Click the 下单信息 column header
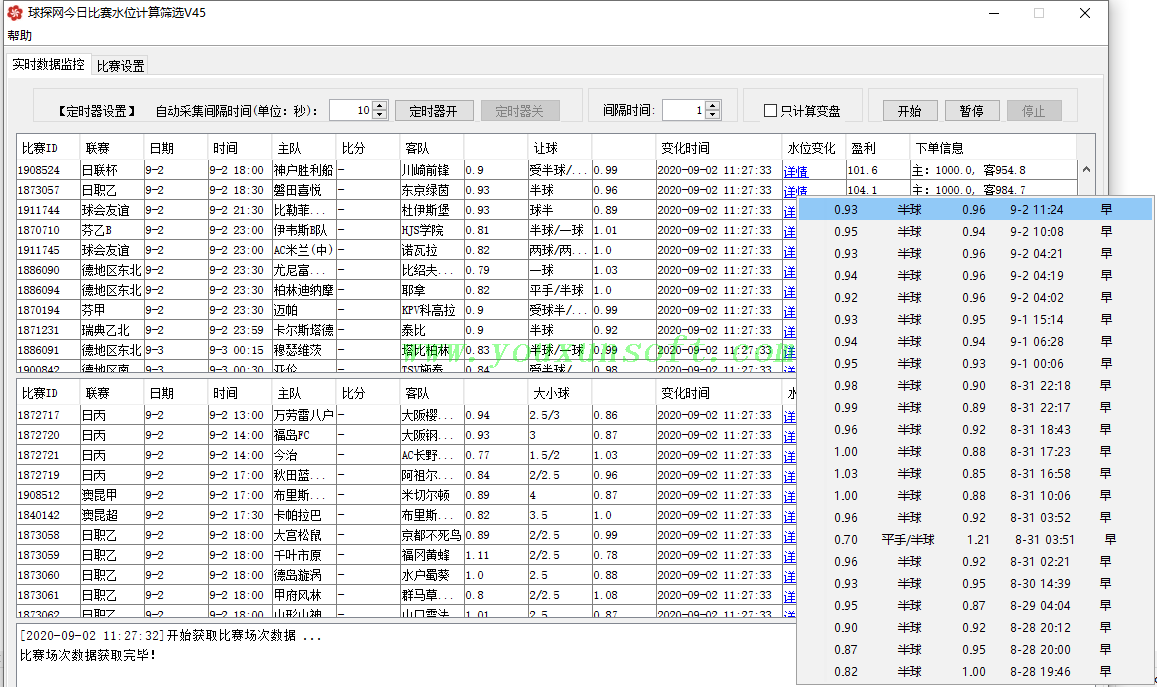 coord(992,148)
